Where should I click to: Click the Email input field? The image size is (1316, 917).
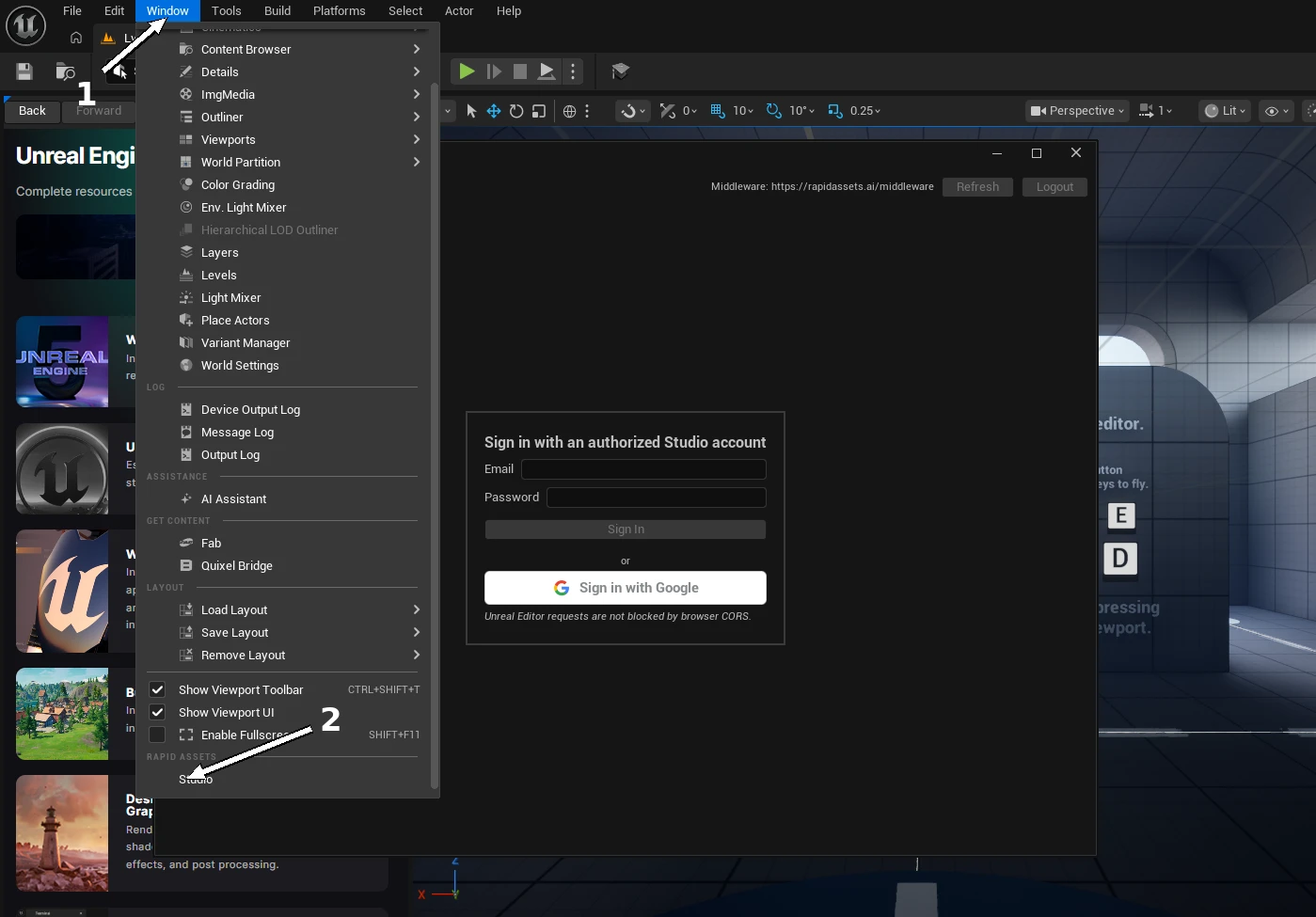(643, 469)
